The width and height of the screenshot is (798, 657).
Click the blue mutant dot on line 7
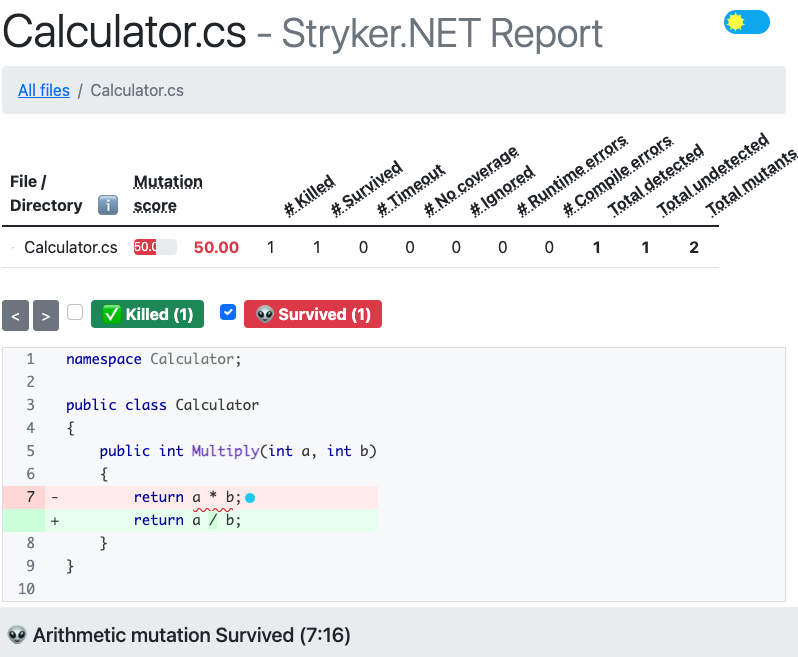click(250, 498)
